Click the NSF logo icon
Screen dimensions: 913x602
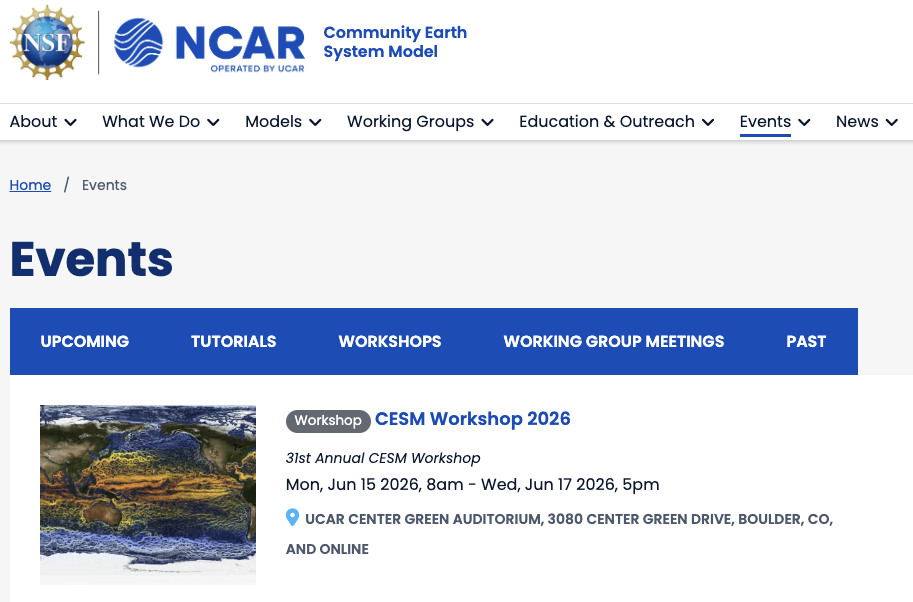47,43
